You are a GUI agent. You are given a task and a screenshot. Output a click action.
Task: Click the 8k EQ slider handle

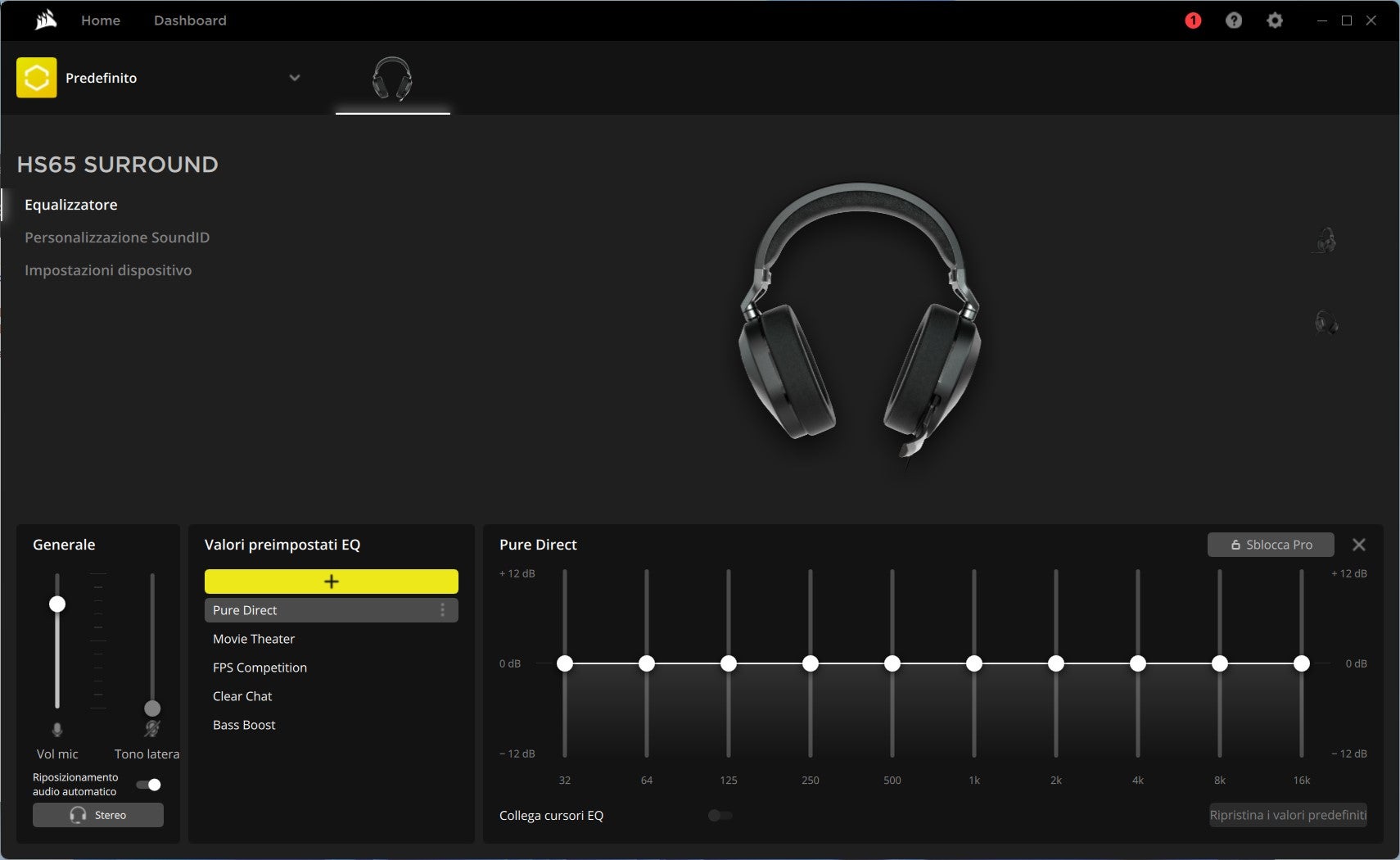pyautogui.click(x=1220, y=663)
